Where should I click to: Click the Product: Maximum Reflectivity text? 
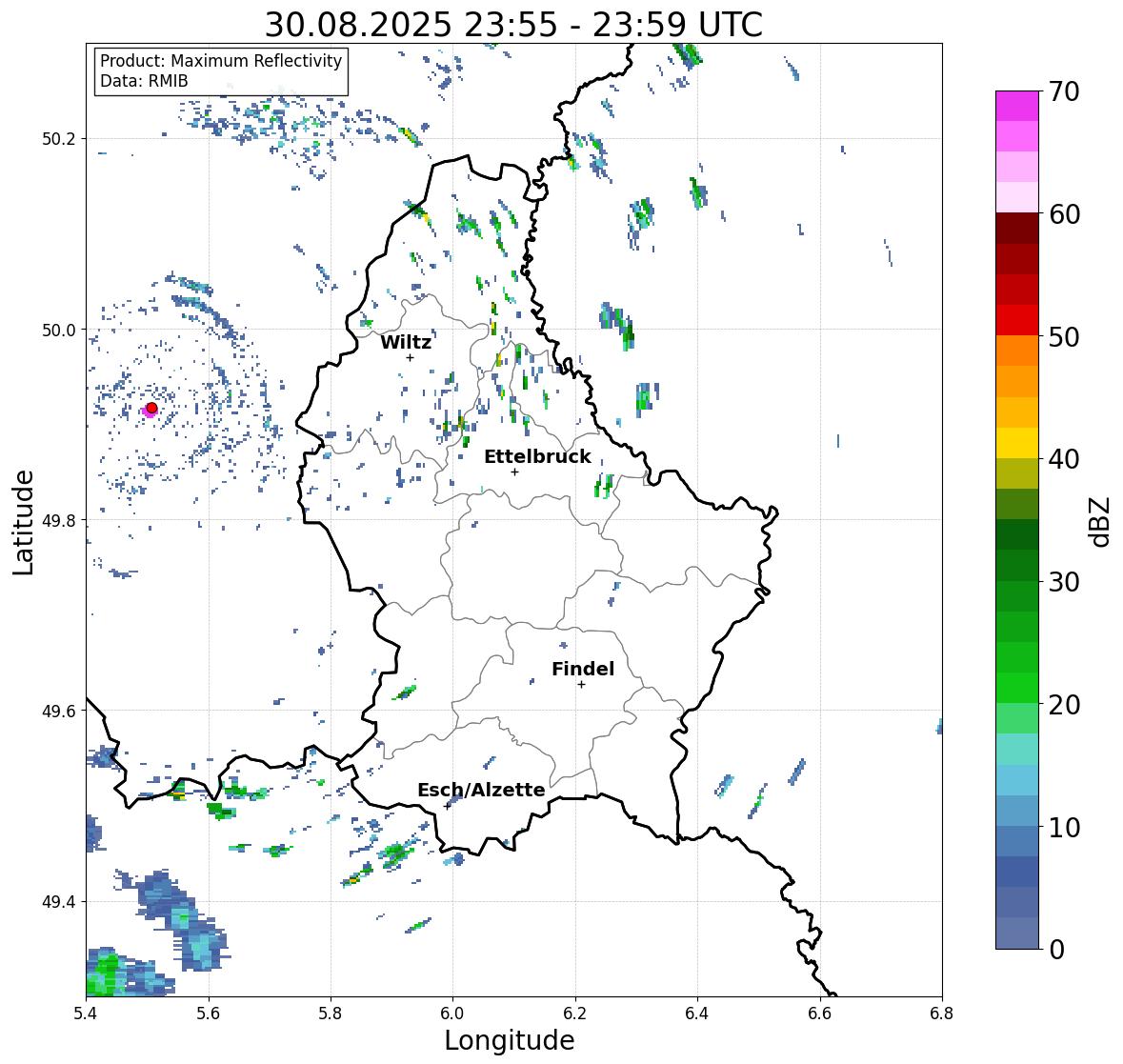click(x=221, y=61)
